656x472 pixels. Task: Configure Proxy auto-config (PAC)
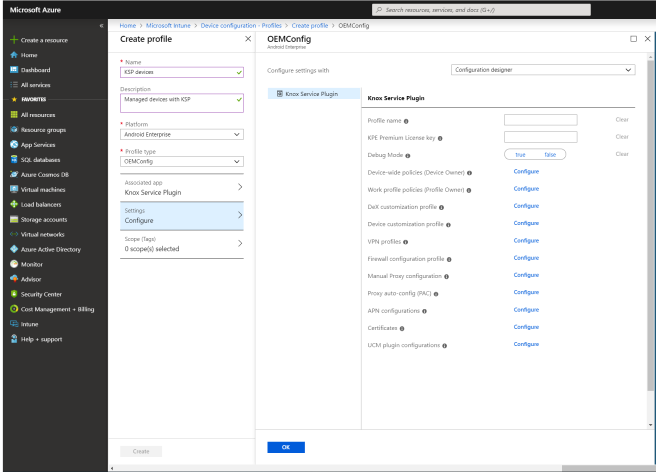[526, 292]
